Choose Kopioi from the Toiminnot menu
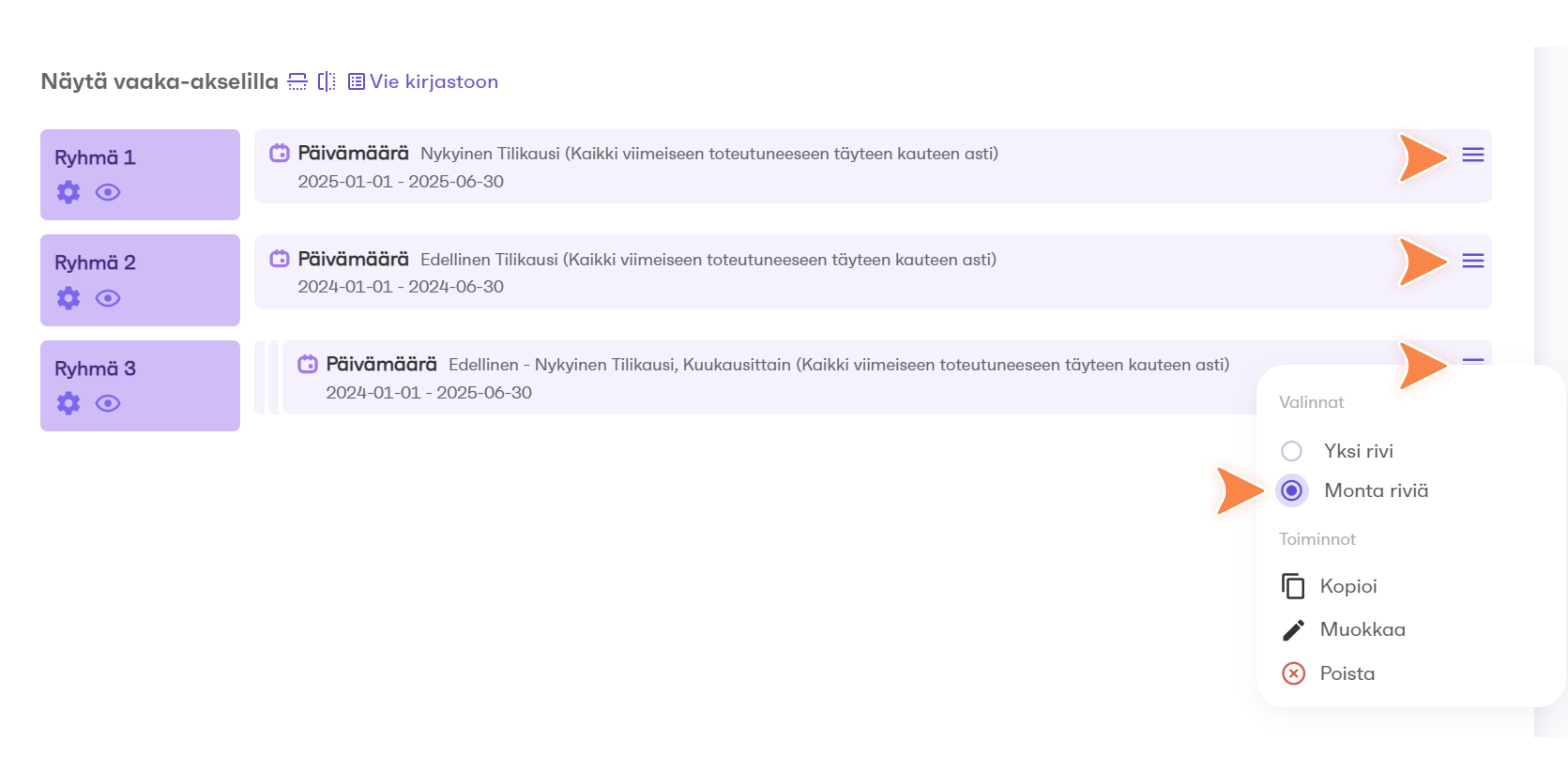This screenshot has height=784, width=1568. coord(1329,586)
